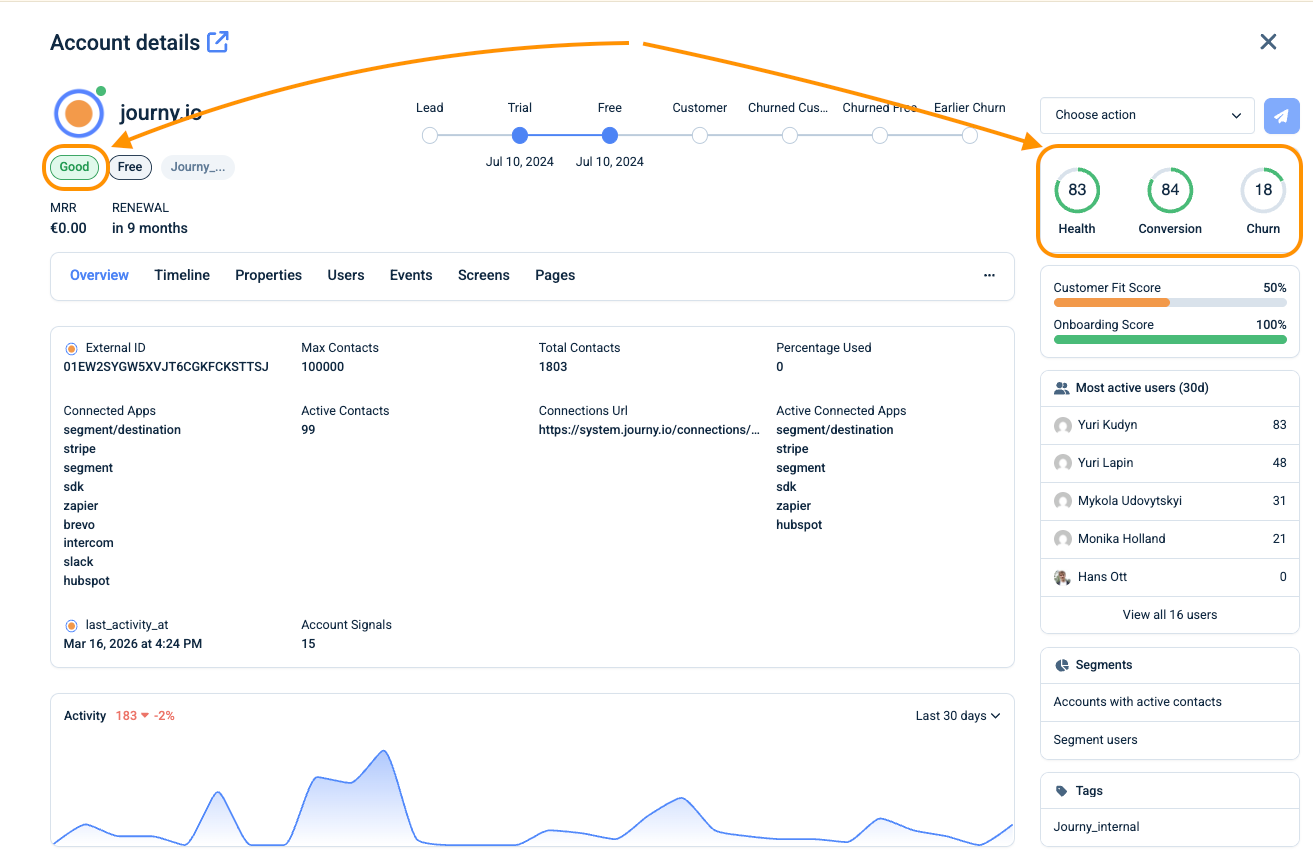Click the Good health status badge

pos(75,167)
